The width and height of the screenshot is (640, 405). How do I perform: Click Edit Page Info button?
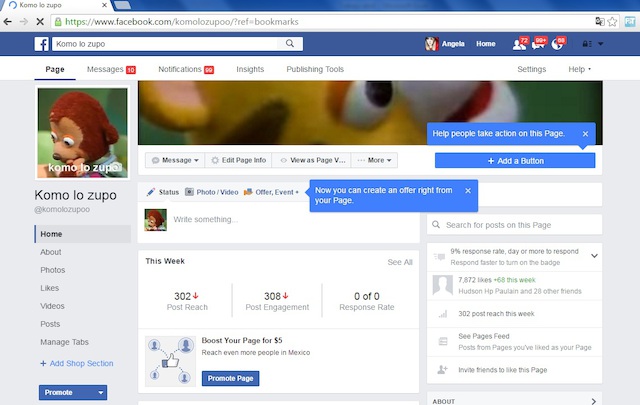click(x=238, y=160)
